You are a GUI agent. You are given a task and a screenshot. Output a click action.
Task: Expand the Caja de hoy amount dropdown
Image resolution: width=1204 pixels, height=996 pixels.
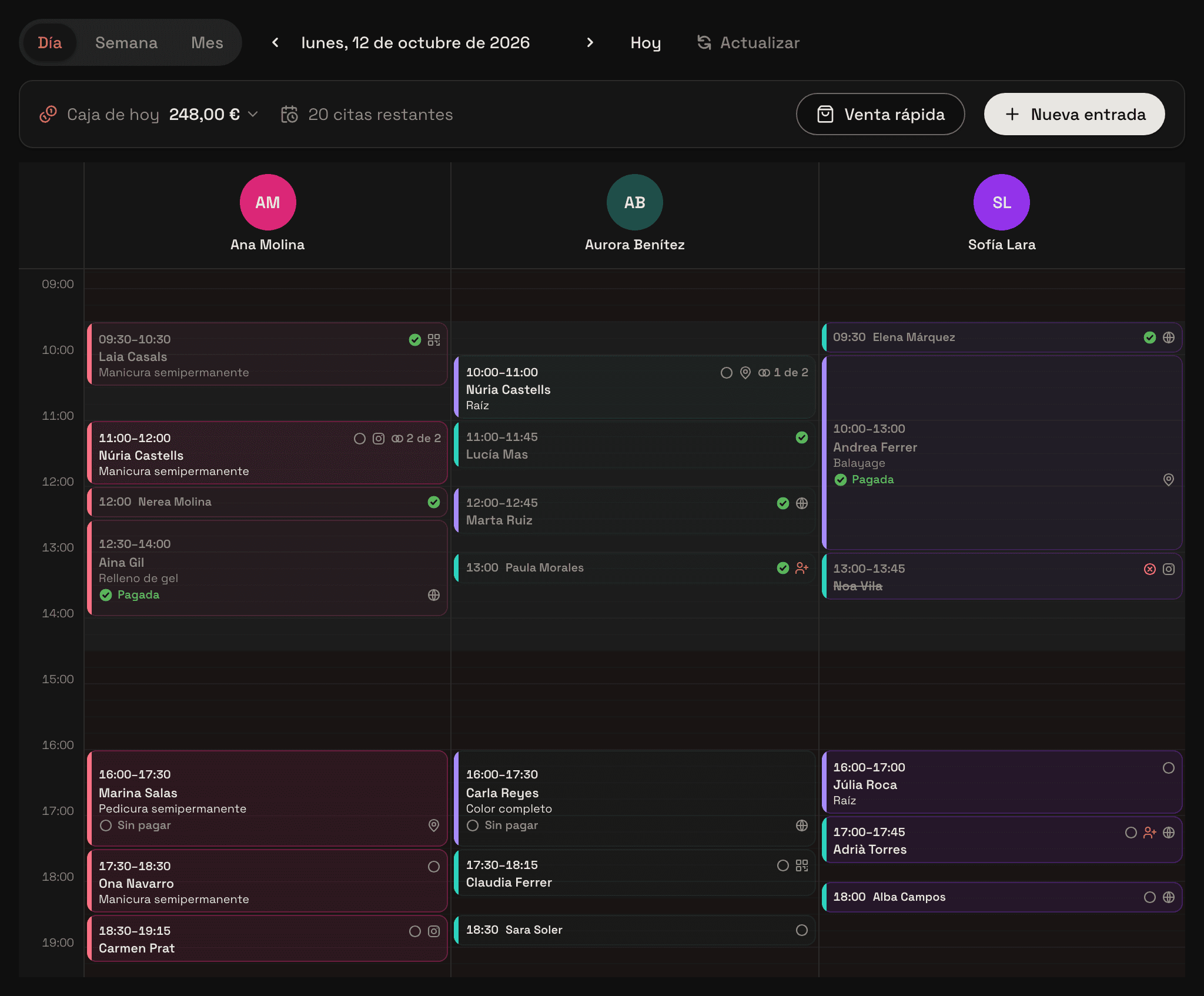253,114
